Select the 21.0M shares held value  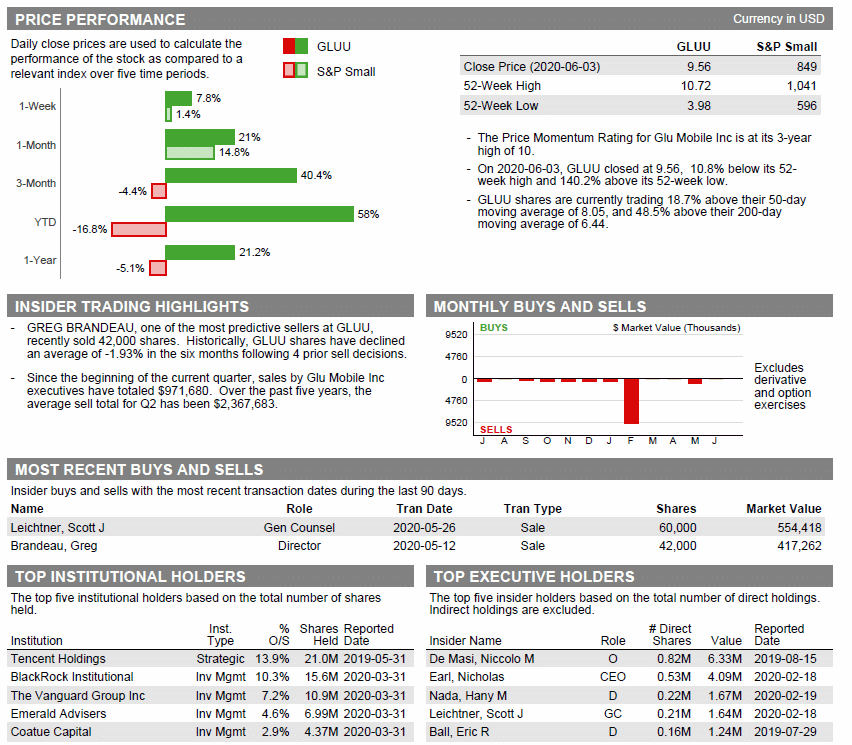321,659
